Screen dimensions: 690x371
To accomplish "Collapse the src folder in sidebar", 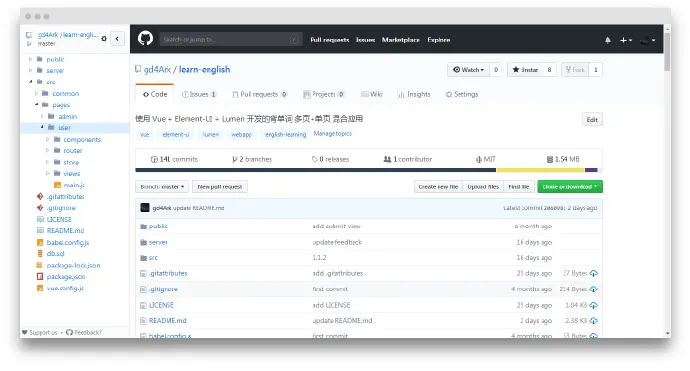I will (31, 82).
